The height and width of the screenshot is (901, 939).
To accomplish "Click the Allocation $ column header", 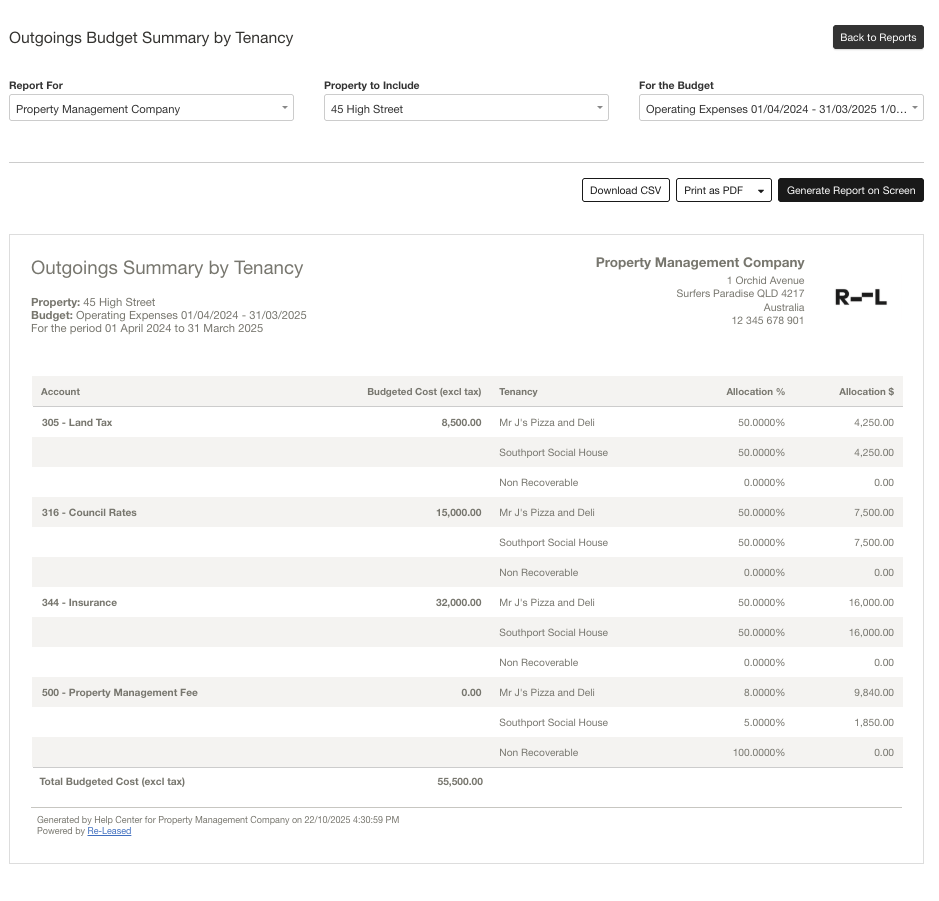I will (x=866, y=392).
